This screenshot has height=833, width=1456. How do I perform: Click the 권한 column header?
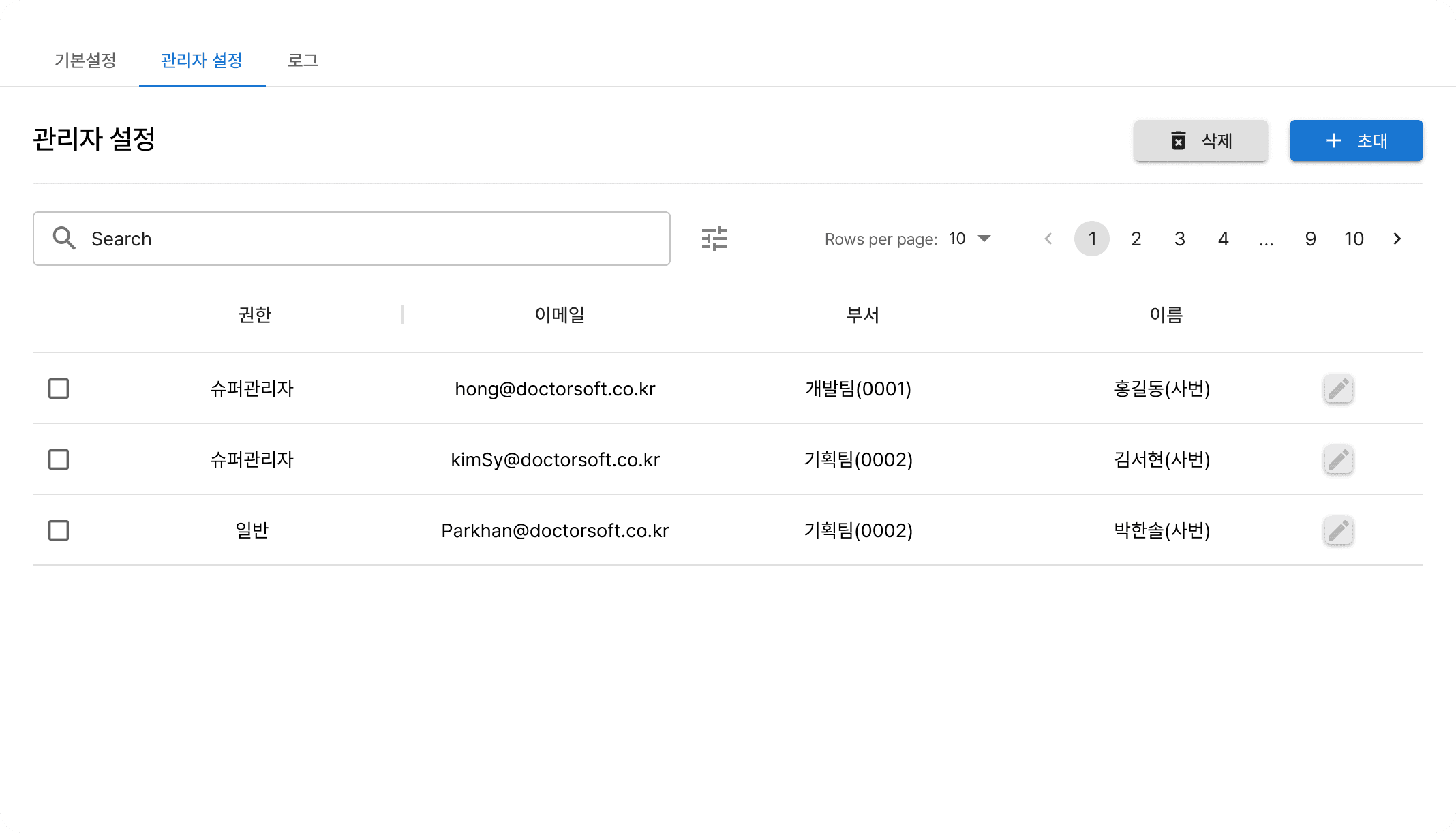pyautogui.click(x=255, y=315)
